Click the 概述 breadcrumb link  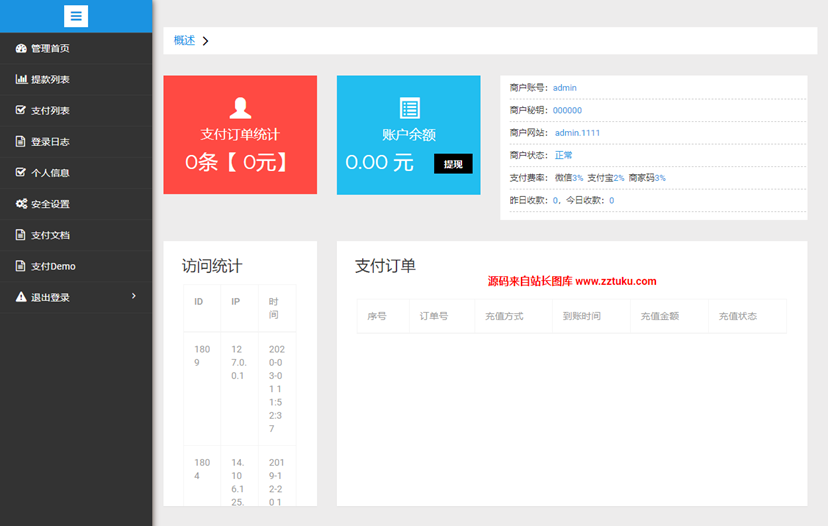coord(184,40)
